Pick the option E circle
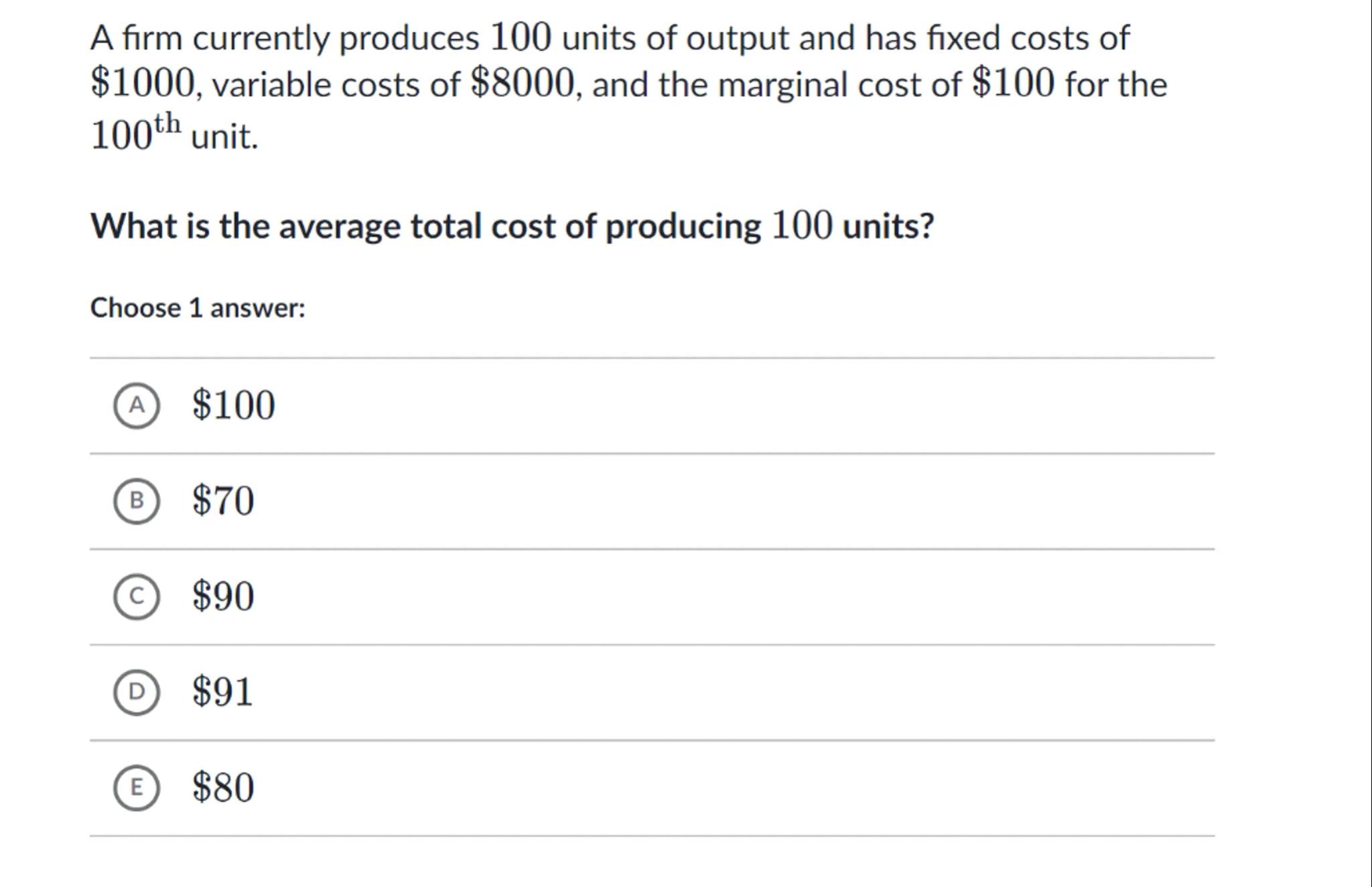The height and width of the screenshot is (887, 1372). coord(137,787)
